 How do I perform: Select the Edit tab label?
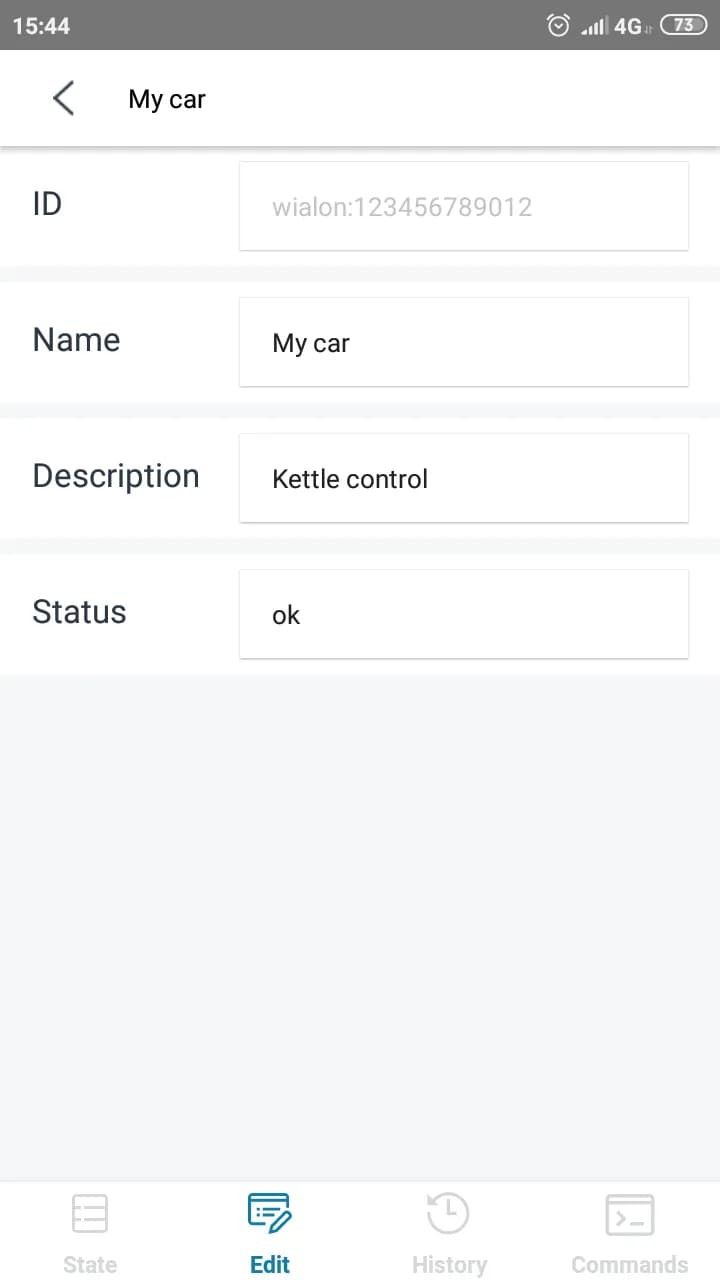(270, 1265)
